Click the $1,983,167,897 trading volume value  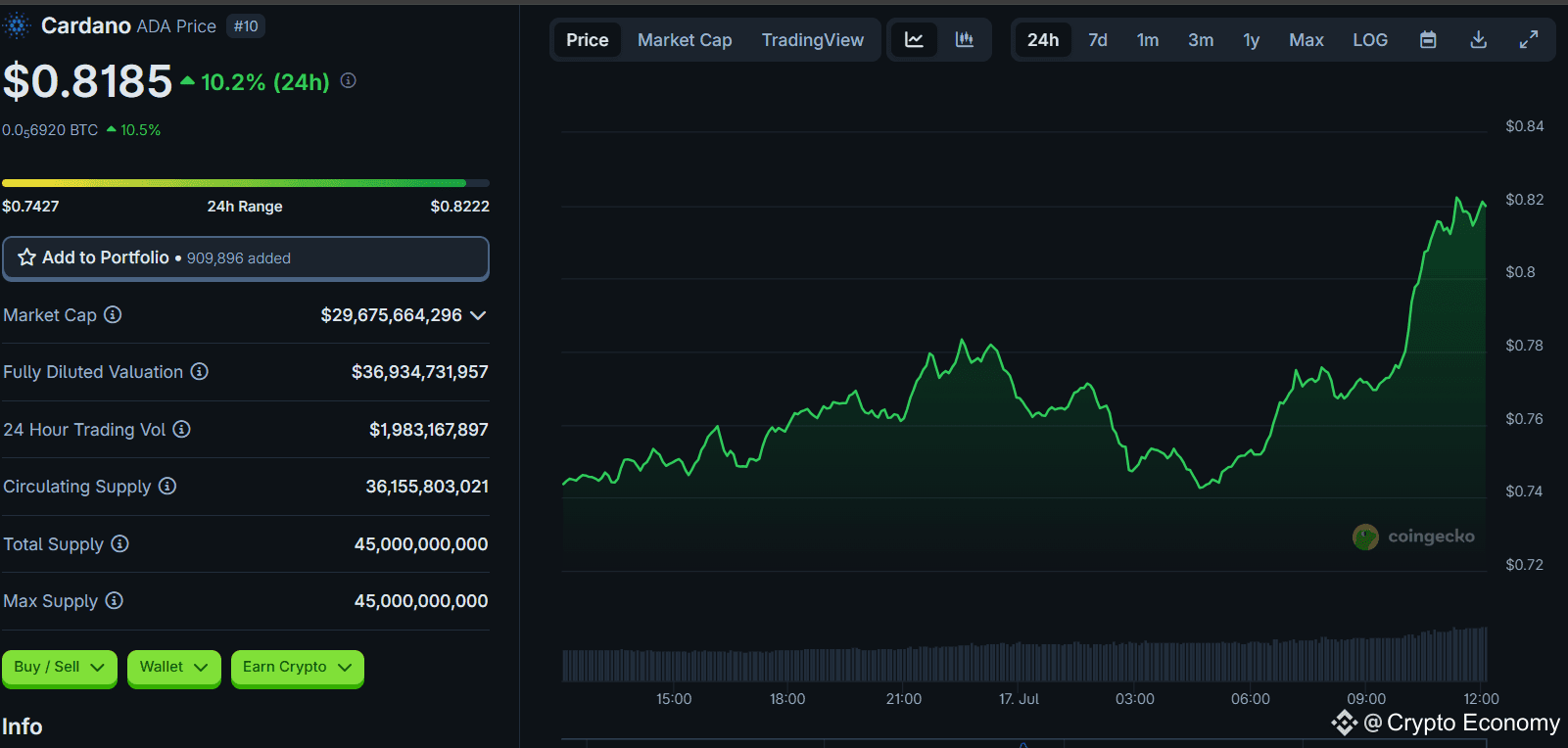429,430
